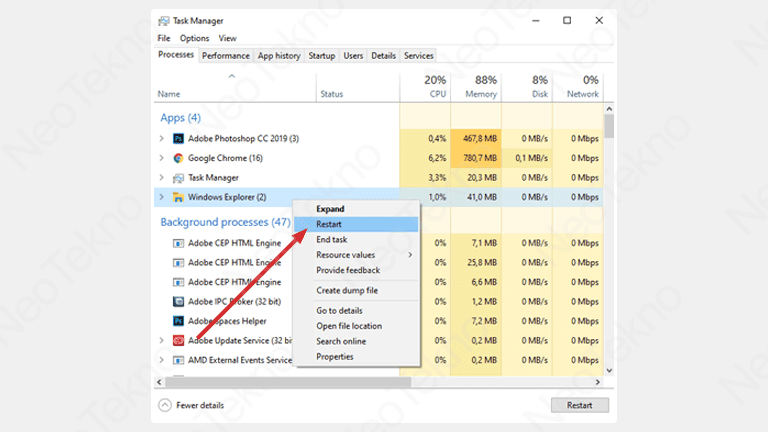The width and height of the screenshot is (768, 432).
Task: Open the View menu
Action: [227, 38]
